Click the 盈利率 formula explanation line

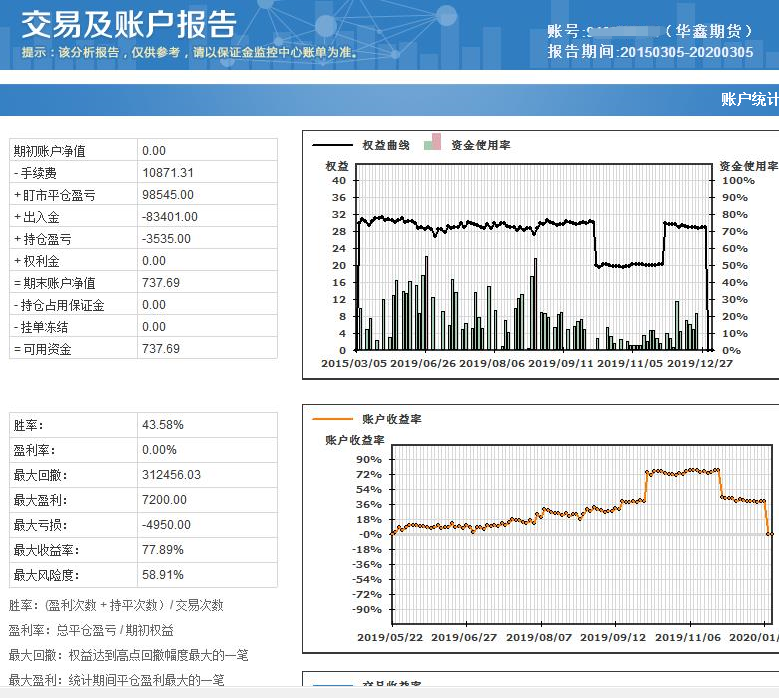(x=91, y=630)
